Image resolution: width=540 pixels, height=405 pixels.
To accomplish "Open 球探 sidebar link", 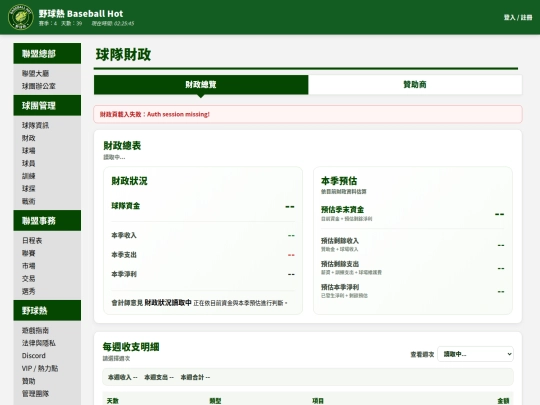I will (x=29, y=189).
